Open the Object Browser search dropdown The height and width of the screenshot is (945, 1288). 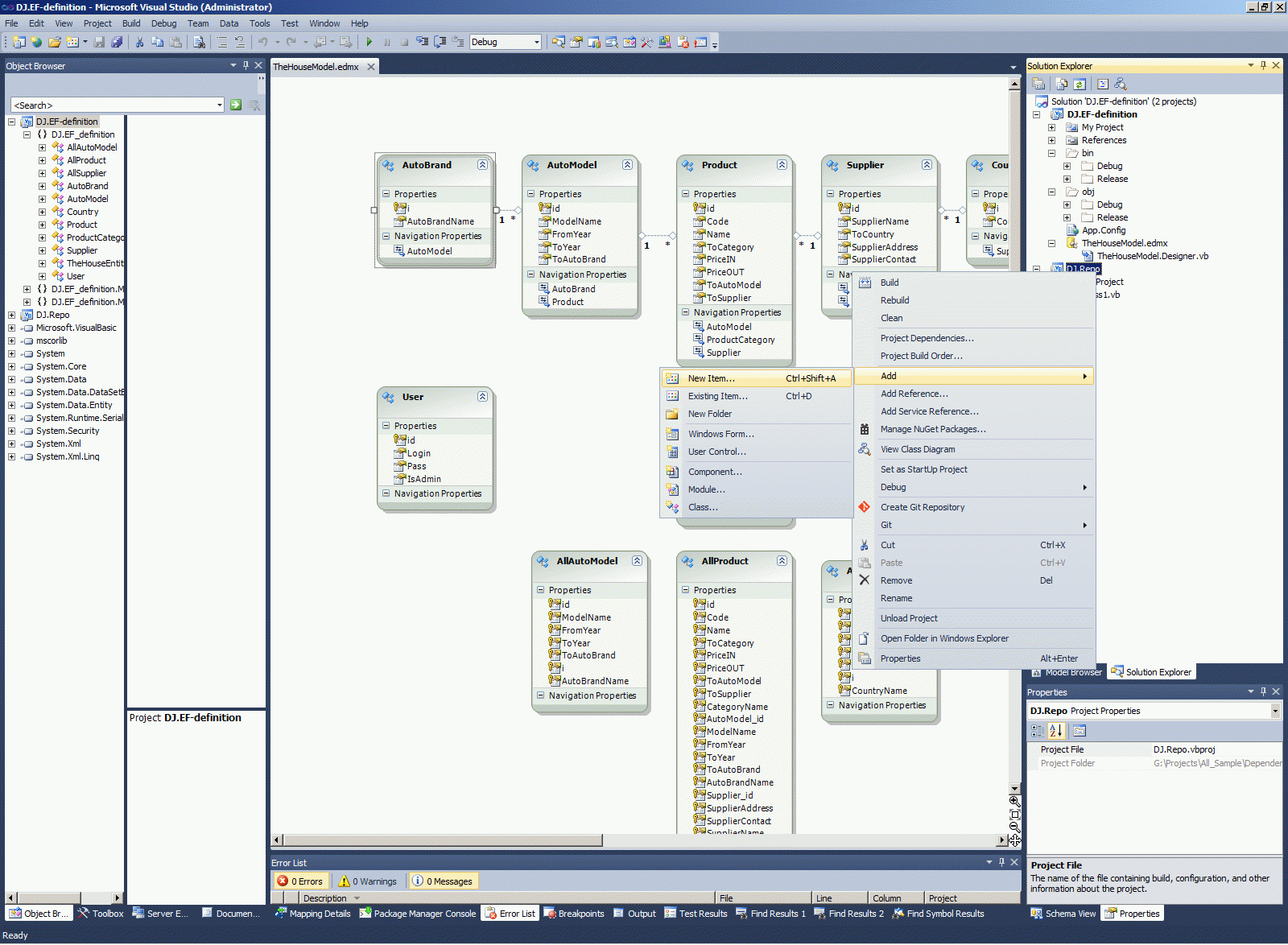pos(219,105)
